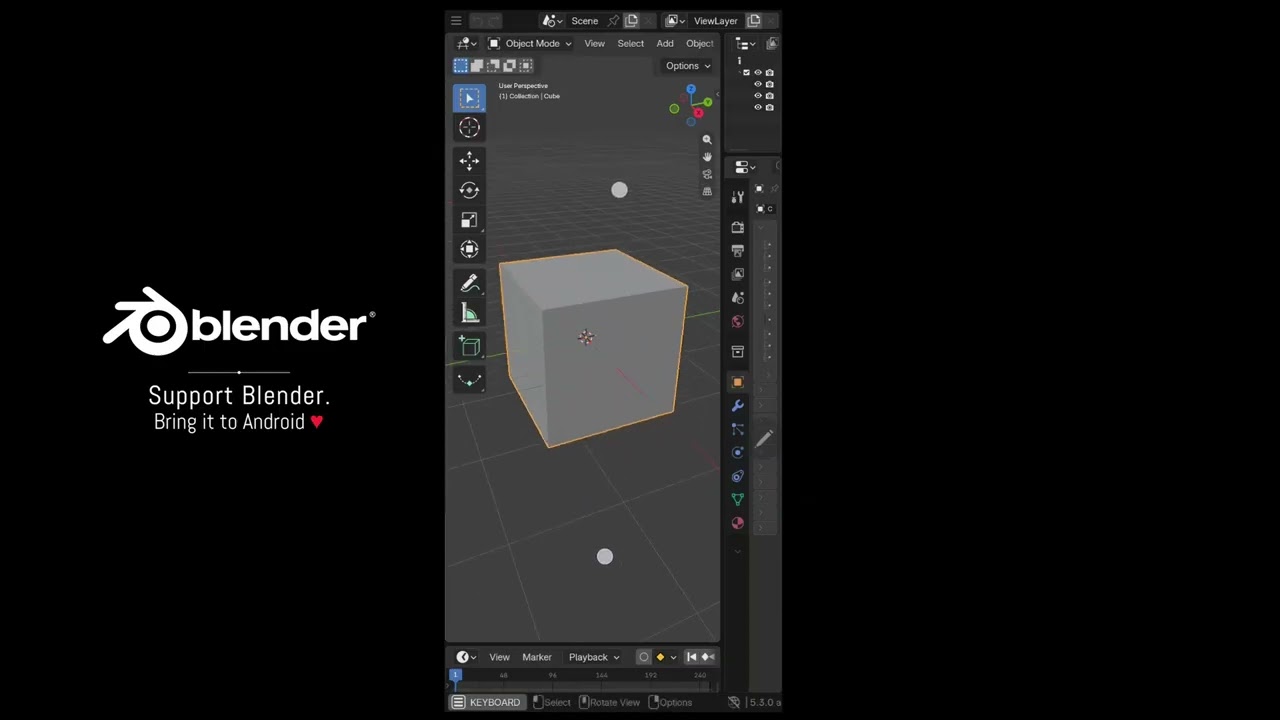
Task: Open the viewport editor type dropdown
Action: 466,43
